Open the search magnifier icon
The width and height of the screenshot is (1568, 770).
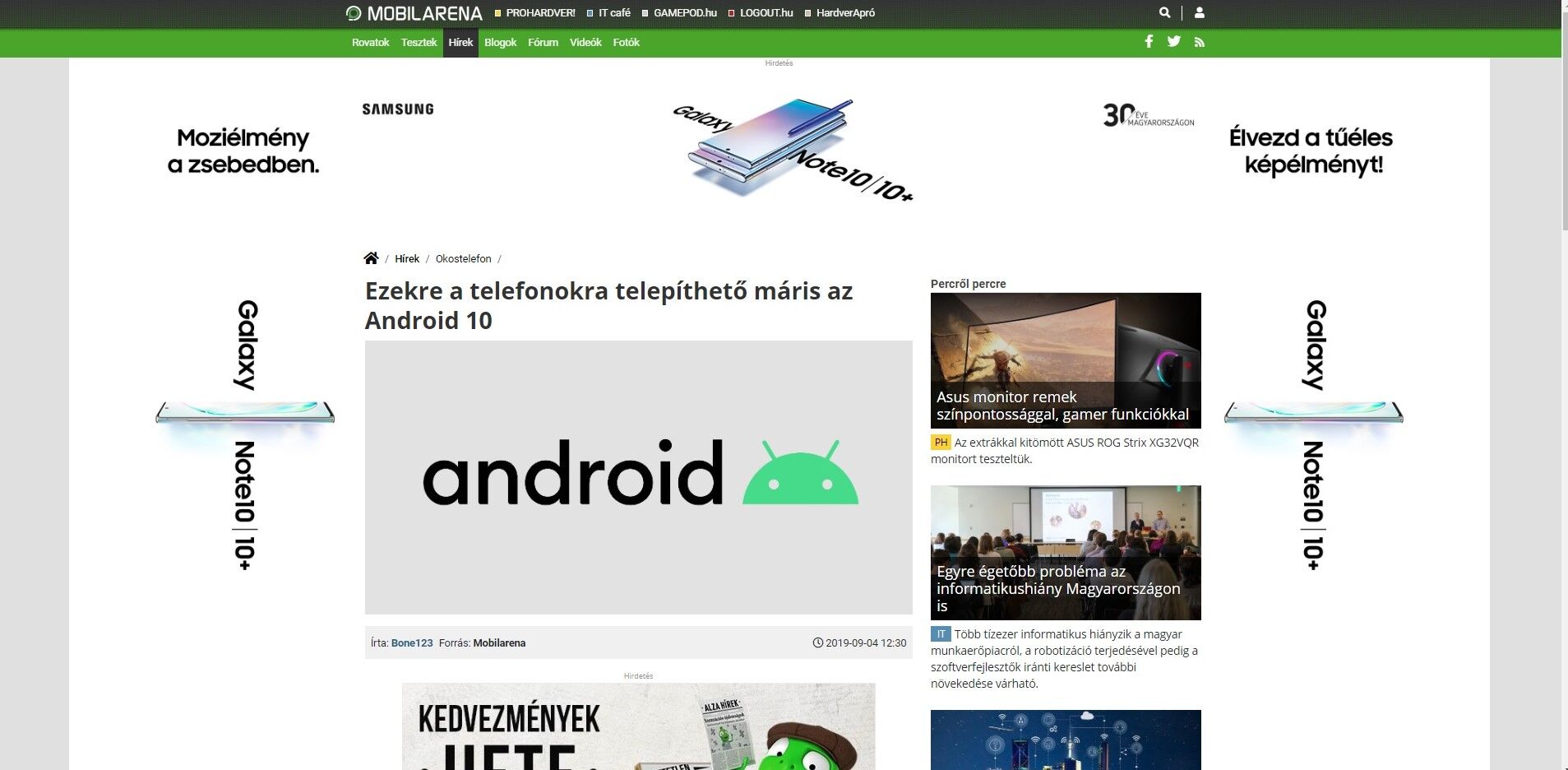[1164, 12]
